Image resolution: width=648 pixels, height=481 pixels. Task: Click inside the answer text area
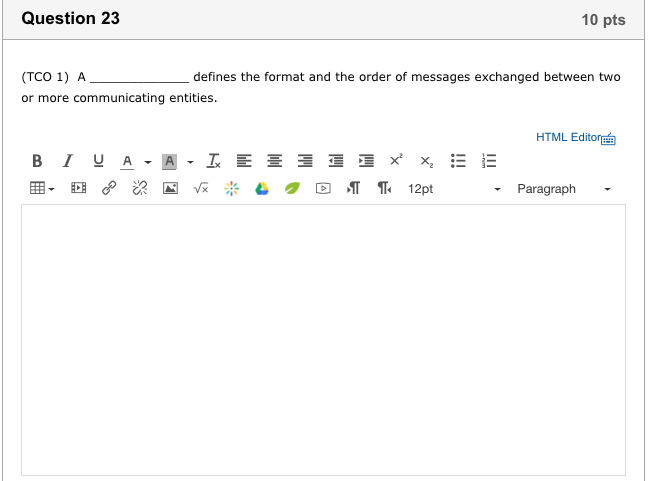pyautogui.click(x=323, y=340)
